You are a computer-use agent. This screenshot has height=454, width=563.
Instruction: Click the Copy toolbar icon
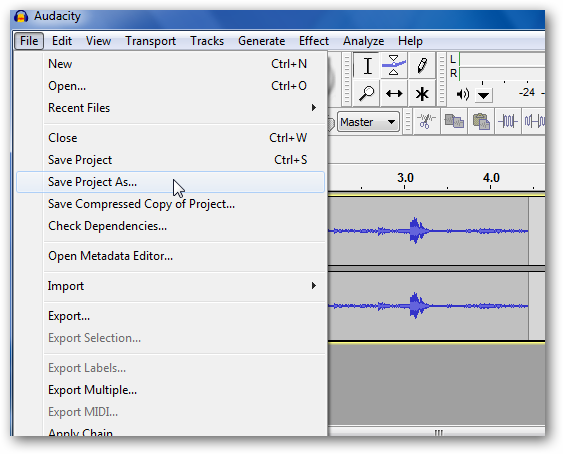[454, 121]
